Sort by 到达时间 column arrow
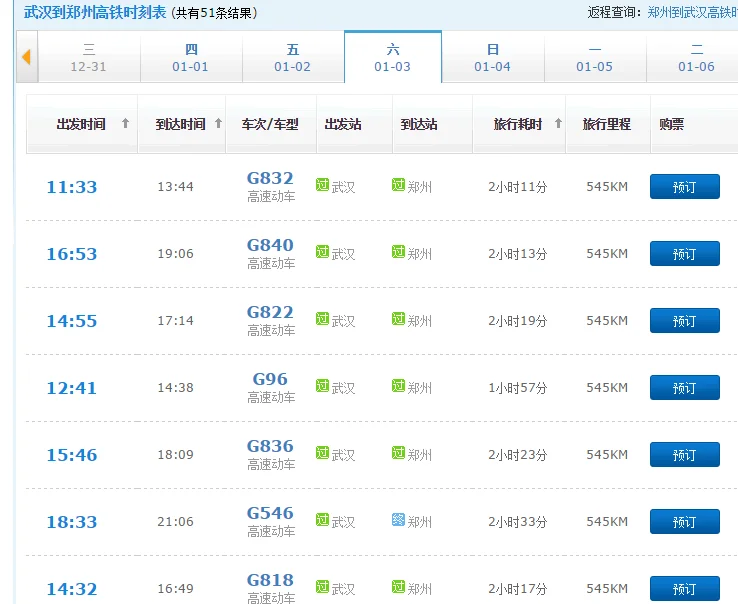 pyautogui.click(x=218, y=124)
